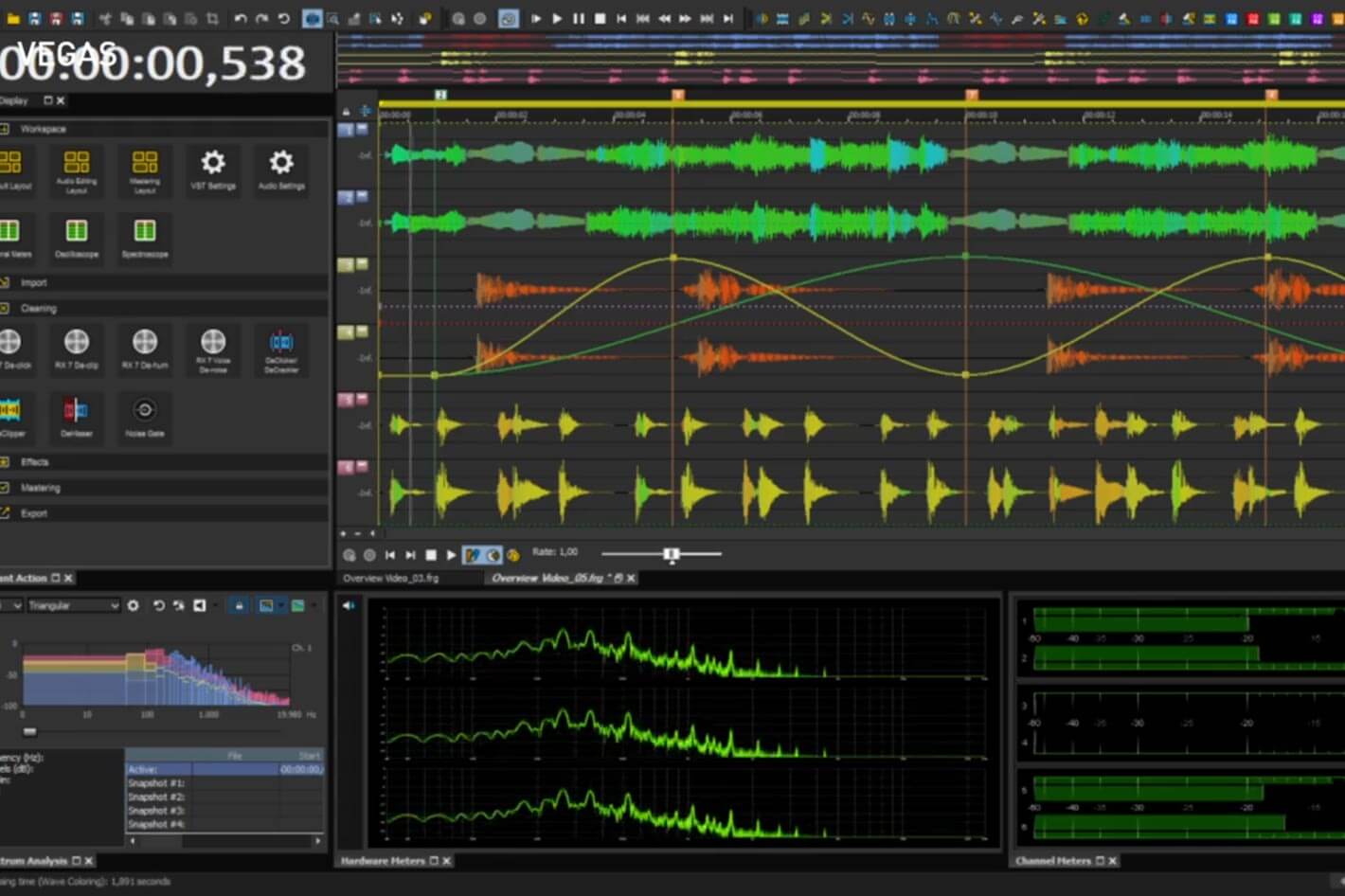Open Audio Settings gear
The width and height of the screenshot is (1345, 896).
pos(281,170)
